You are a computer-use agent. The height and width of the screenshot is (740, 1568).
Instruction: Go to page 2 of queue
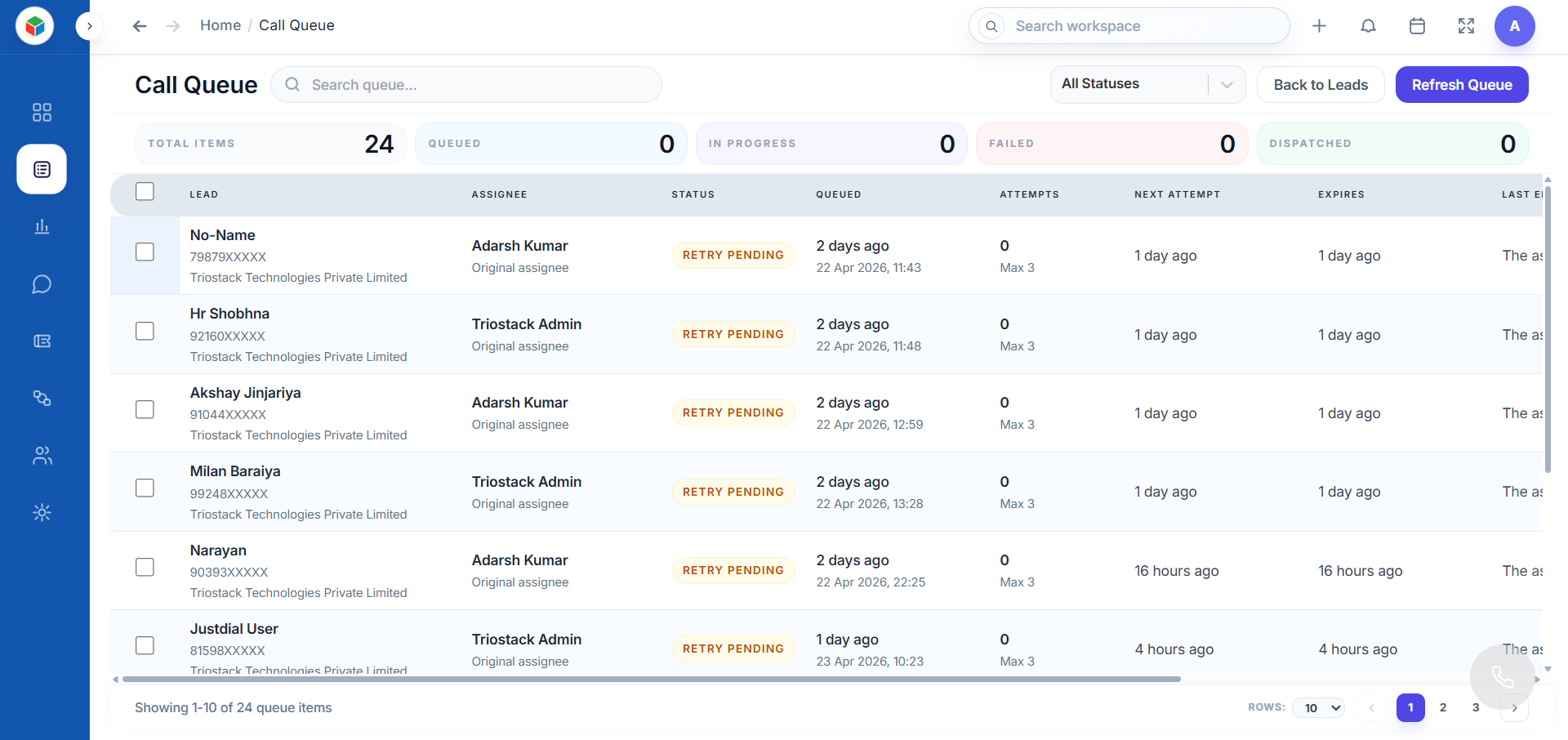point(1443,707)
